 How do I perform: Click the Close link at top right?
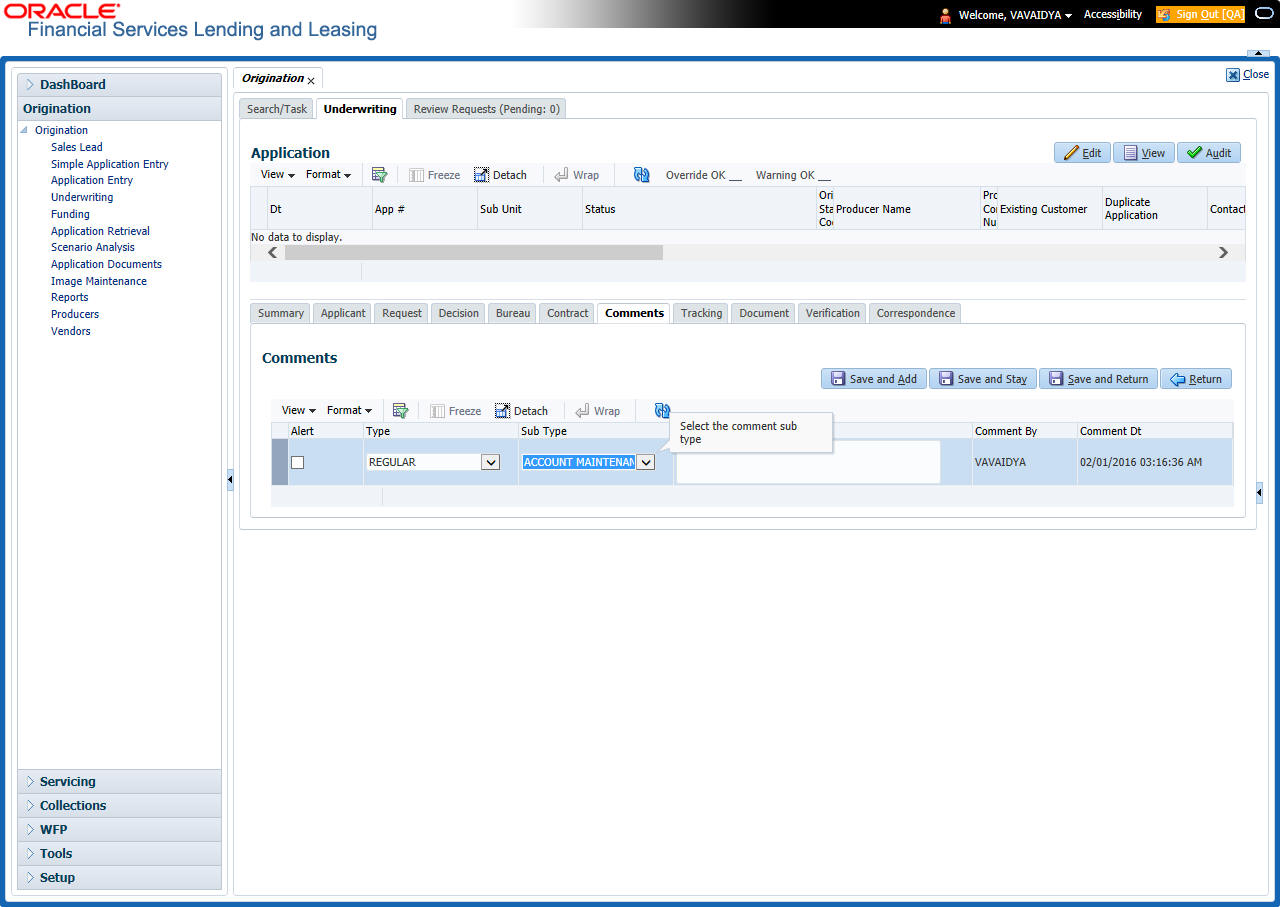1248,74
